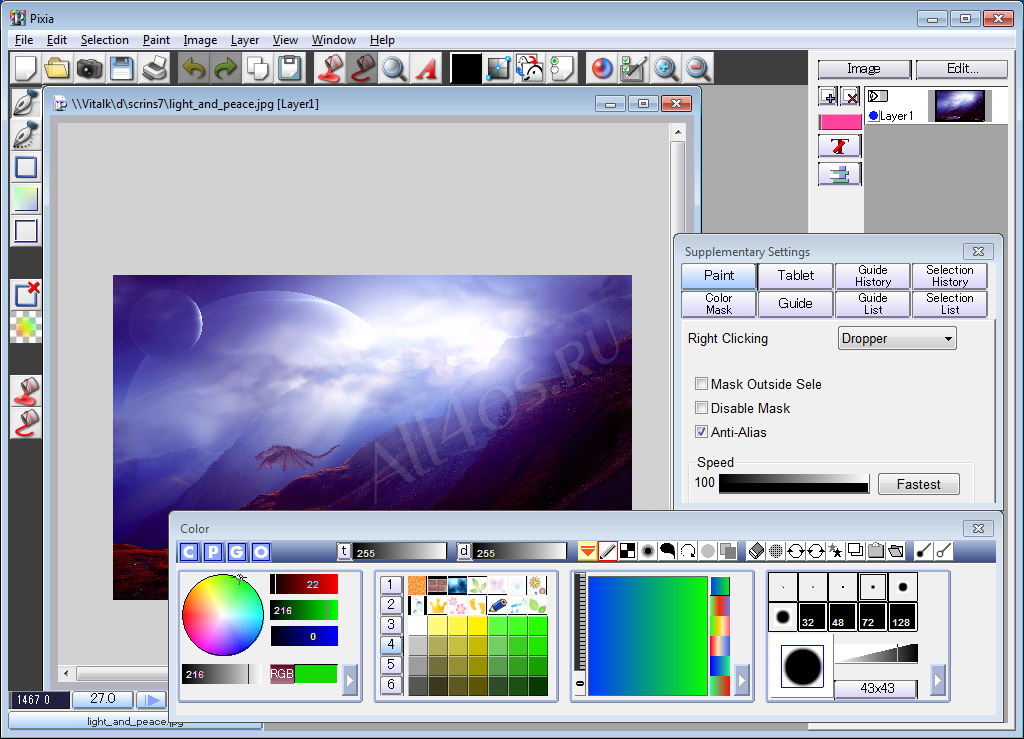Viewport: 1024px width, 739px height.
Task: Select the red paint bucket fill tool
Action: [x=330, y=68]
